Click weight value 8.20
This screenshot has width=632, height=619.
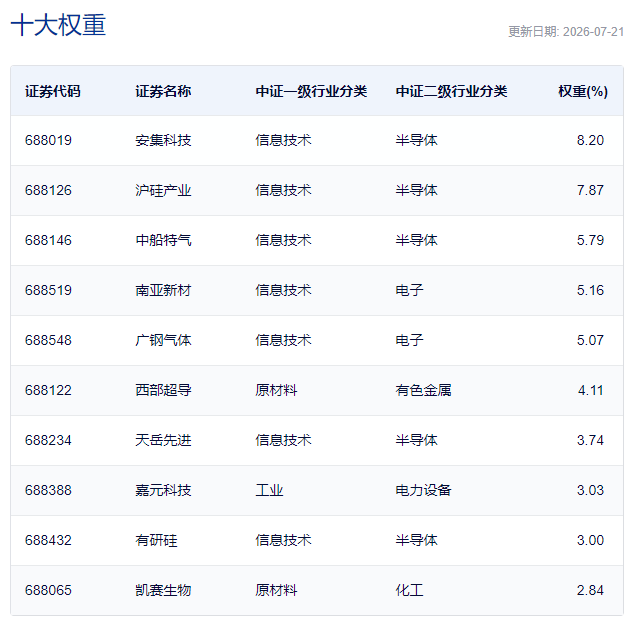click(x=590, y=140)
